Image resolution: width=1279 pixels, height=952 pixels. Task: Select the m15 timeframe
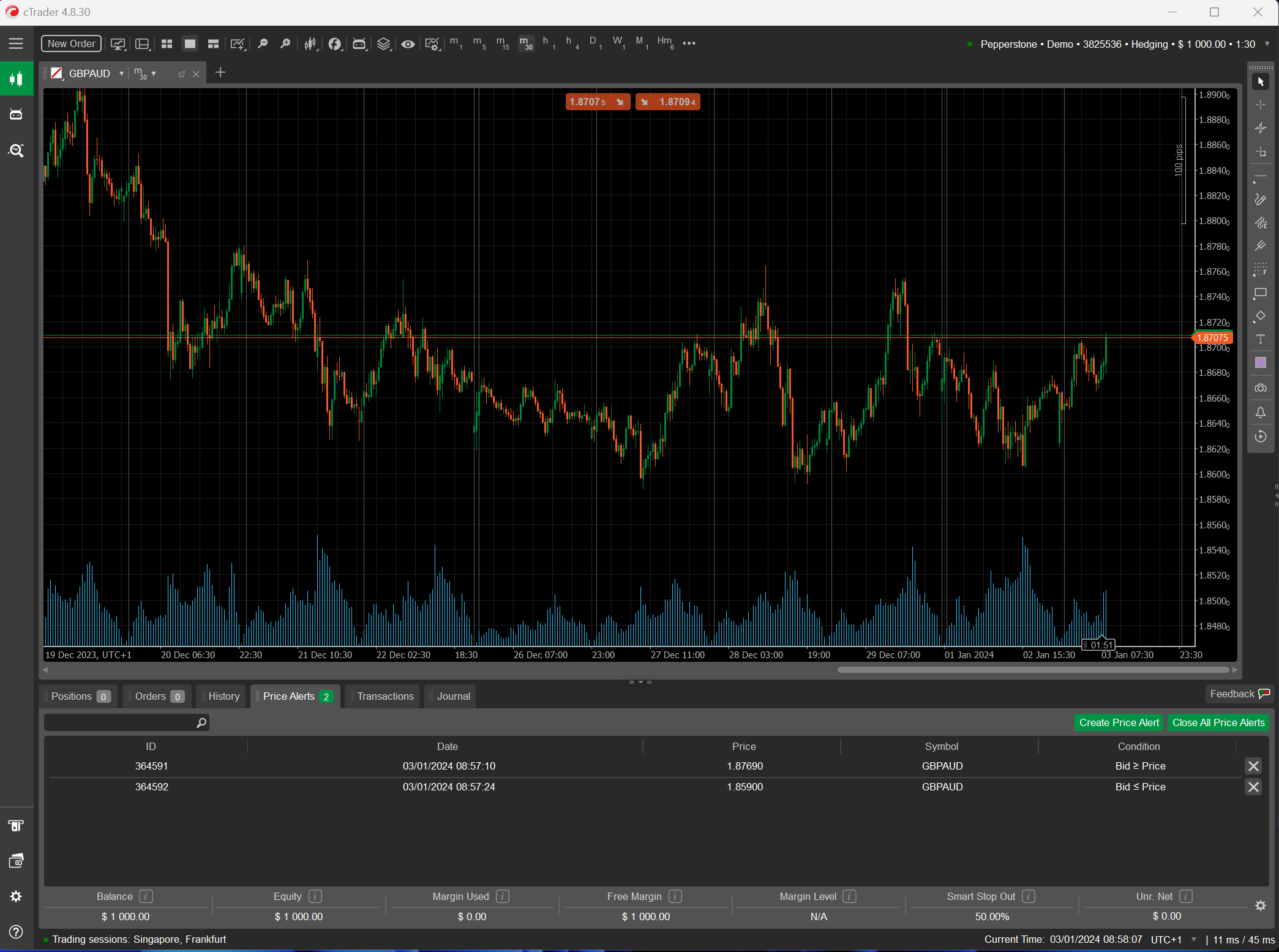coord(503,43)
